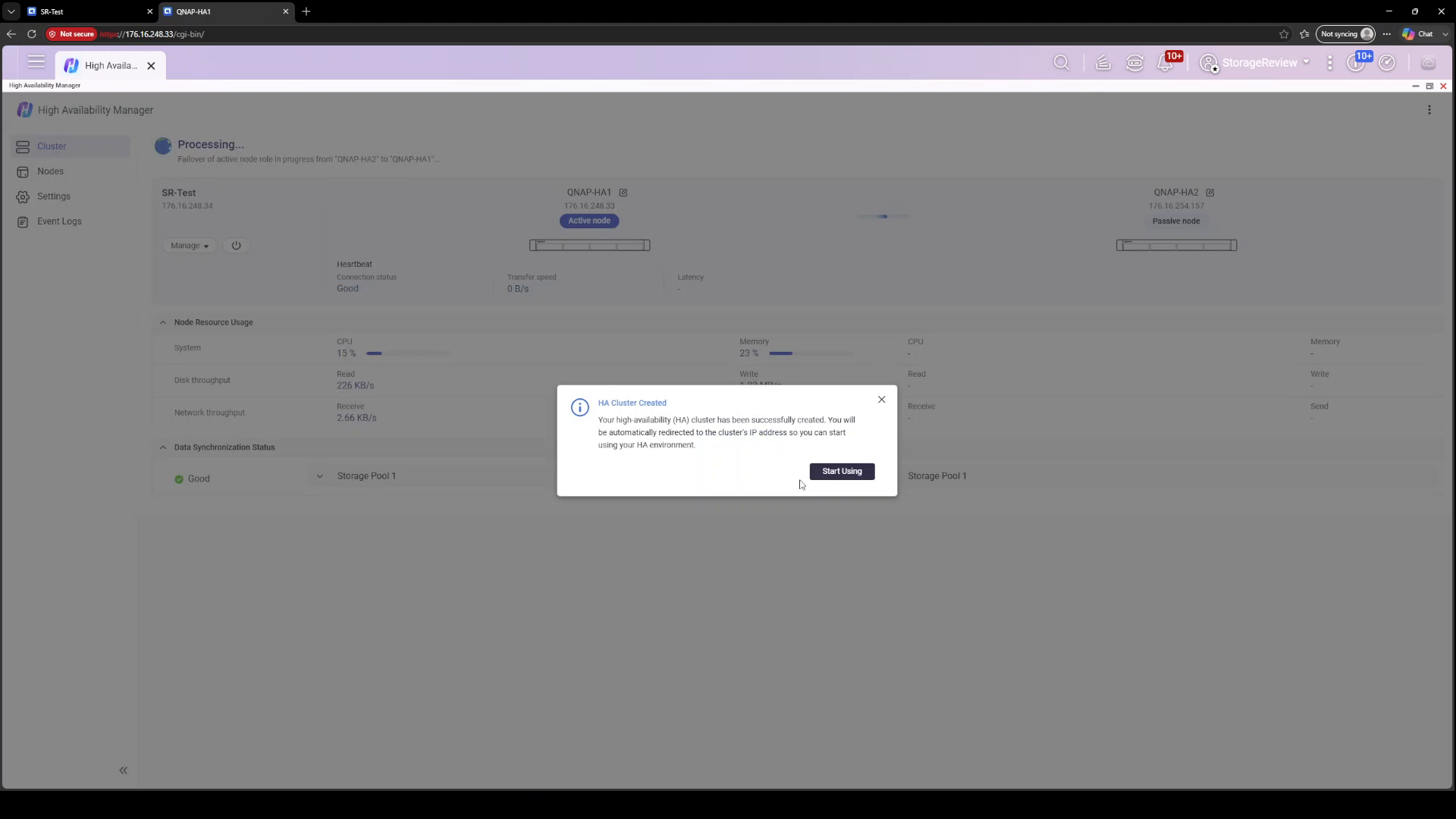Edit the QNAP-HA2 node name icon
1456x819 pixels.
pyautogui.click(x=1210, y=193)
